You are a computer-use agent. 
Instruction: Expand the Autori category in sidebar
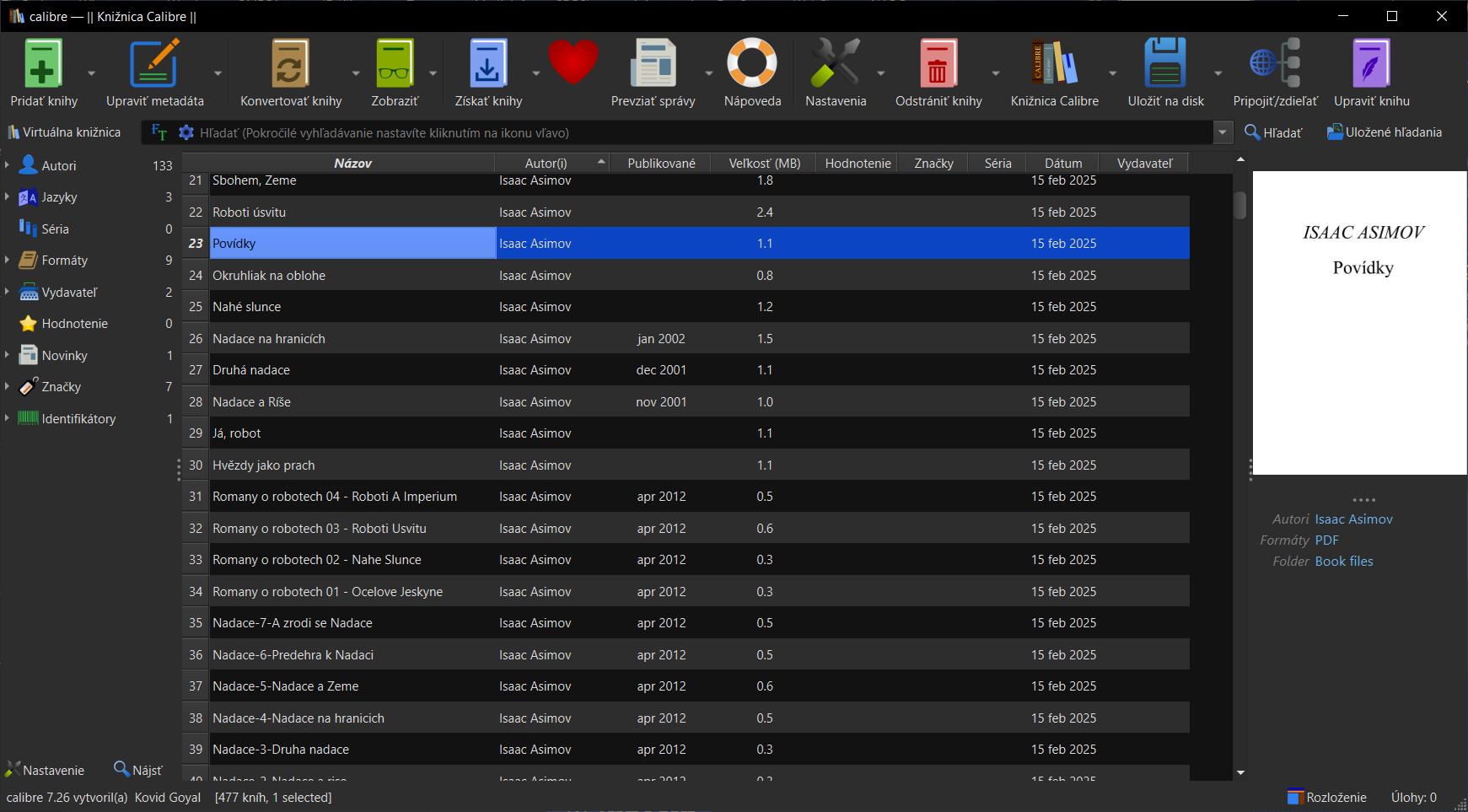pos(7,165)
